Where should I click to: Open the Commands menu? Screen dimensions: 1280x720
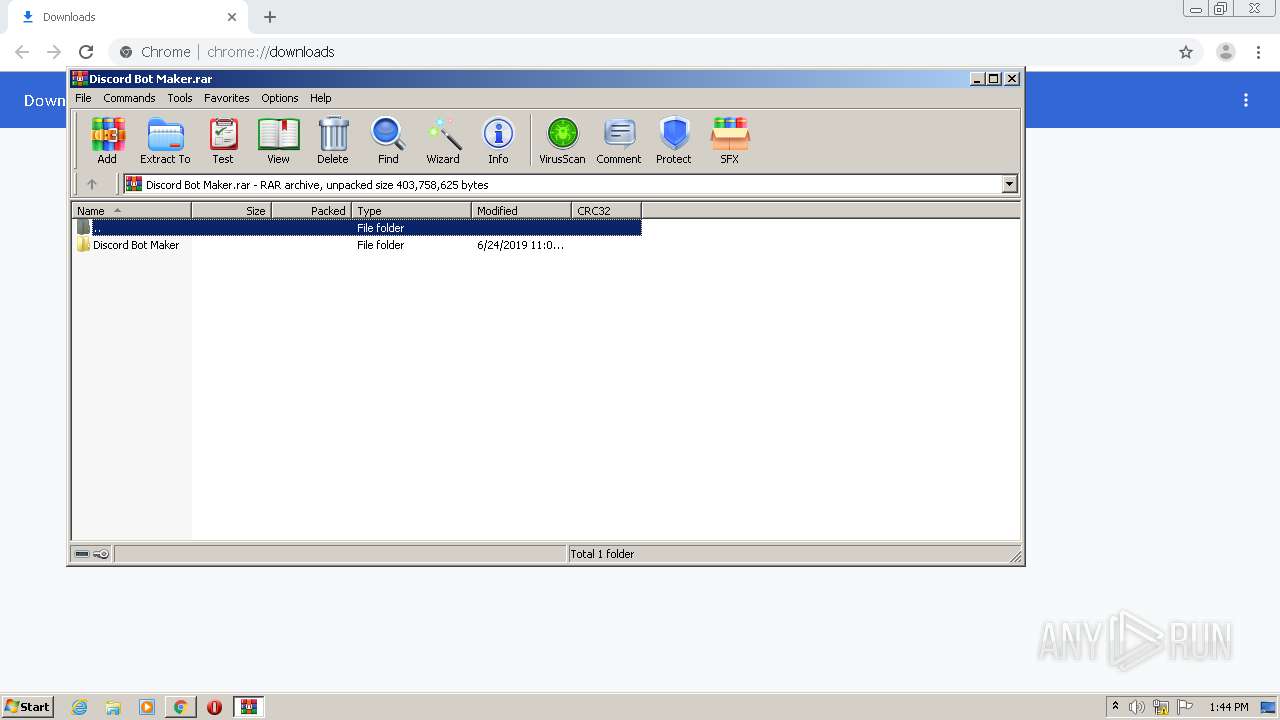point(129,98)
